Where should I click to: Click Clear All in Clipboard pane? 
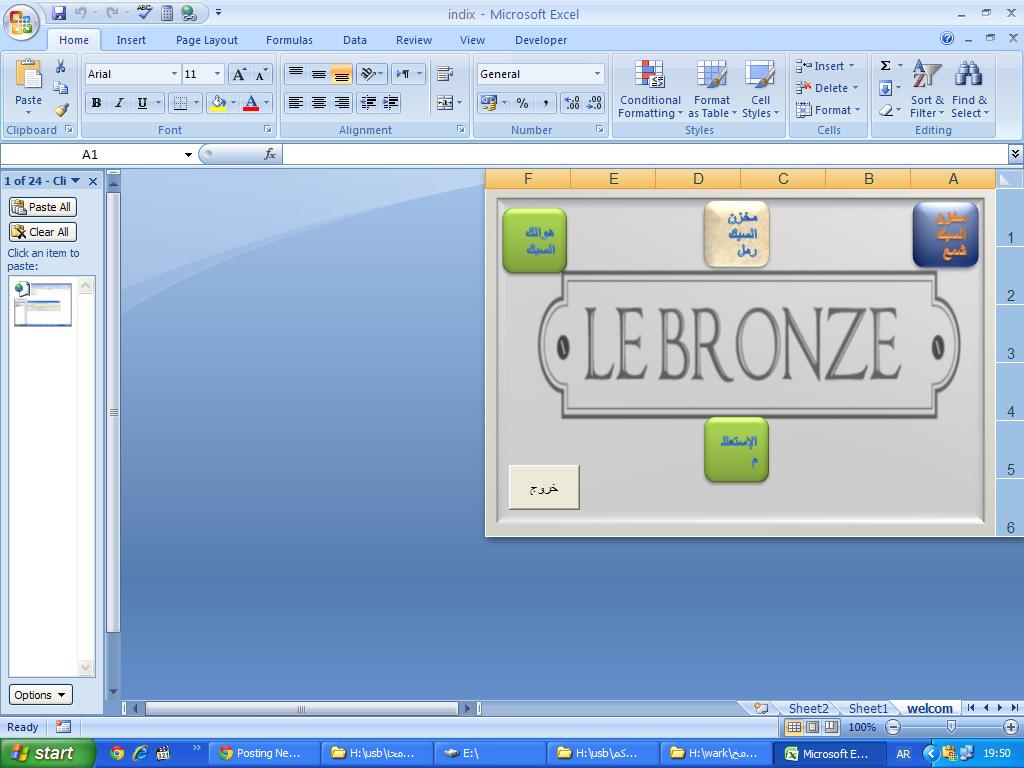pyautogui.click(x=43, y=232)
